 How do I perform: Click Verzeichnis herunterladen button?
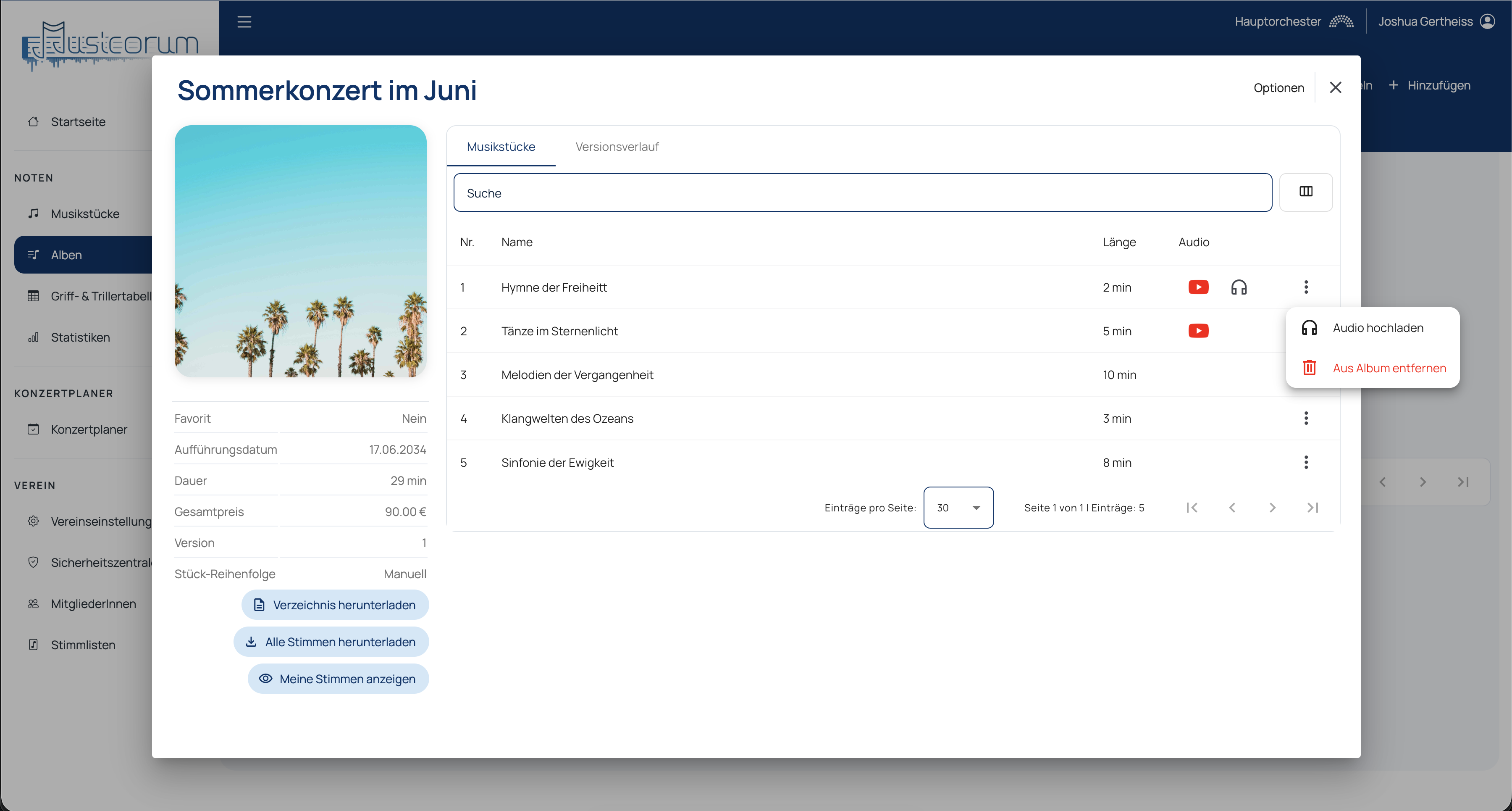tap(335, 605)
